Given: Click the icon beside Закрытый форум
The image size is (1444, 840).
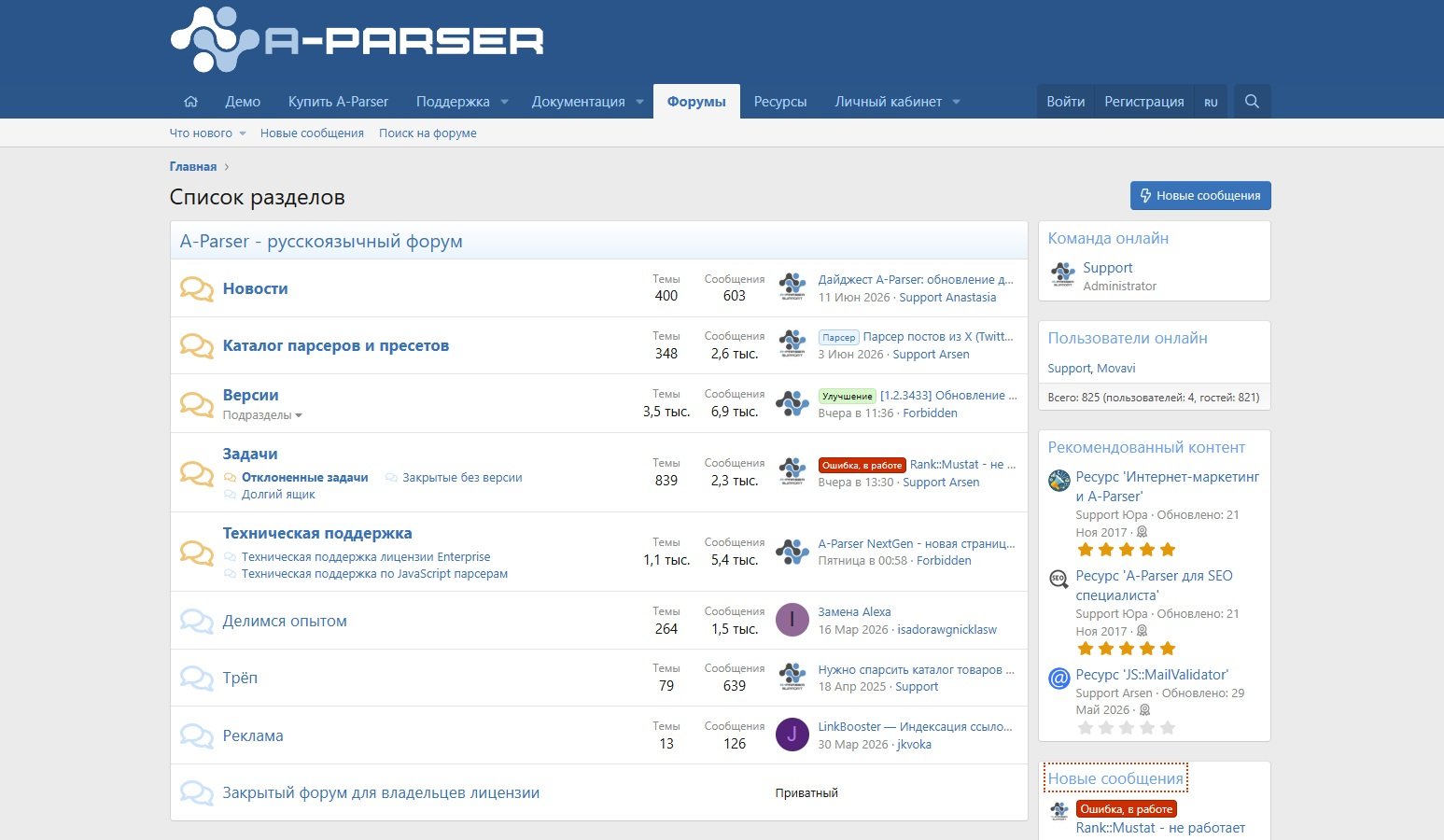Looking at the screenshot, I should coord(196,792).
